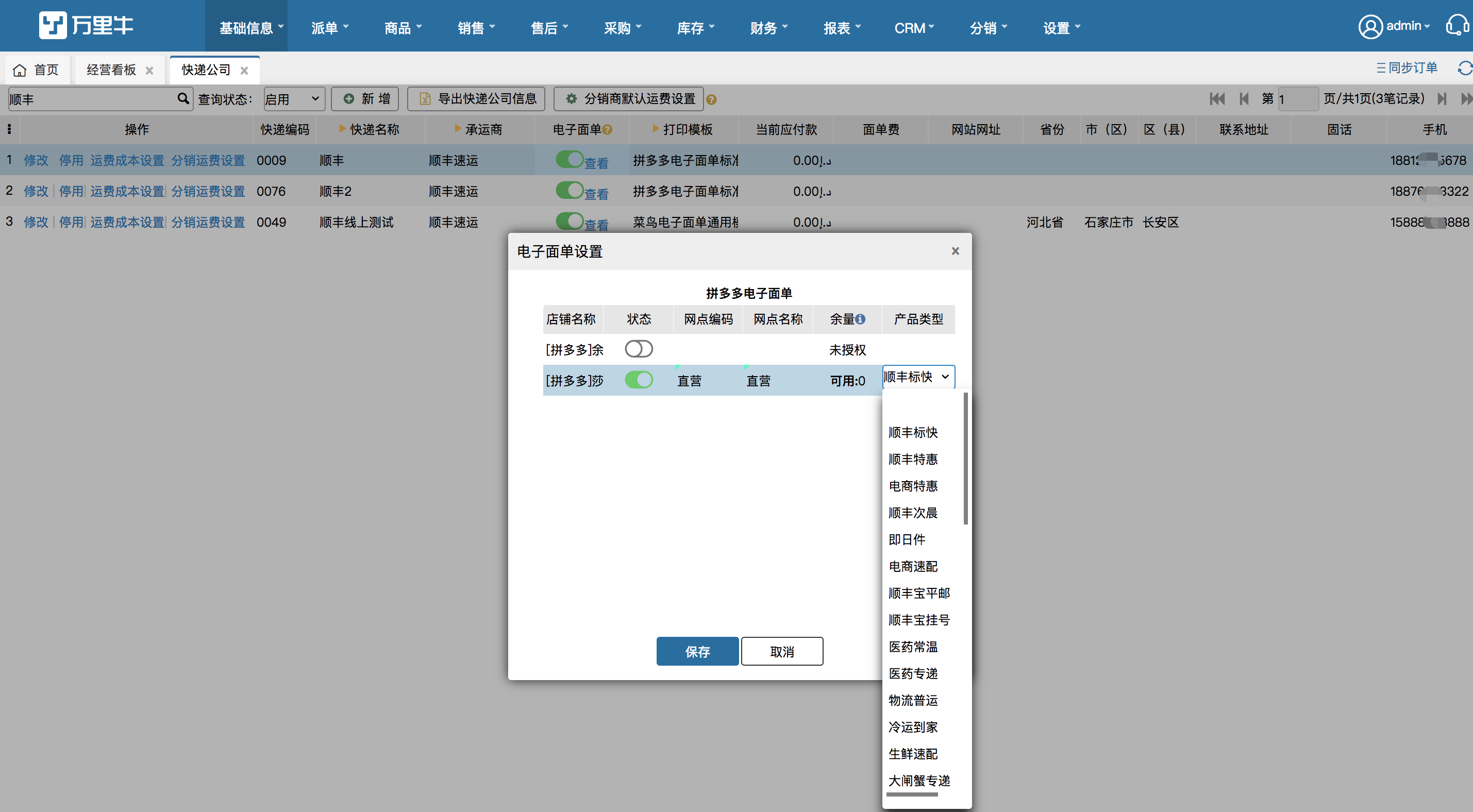Image resolution: width=1473 pixels, height=812 pixels.
Task: Open the column settings dots icon
Action: pos(9,129)
